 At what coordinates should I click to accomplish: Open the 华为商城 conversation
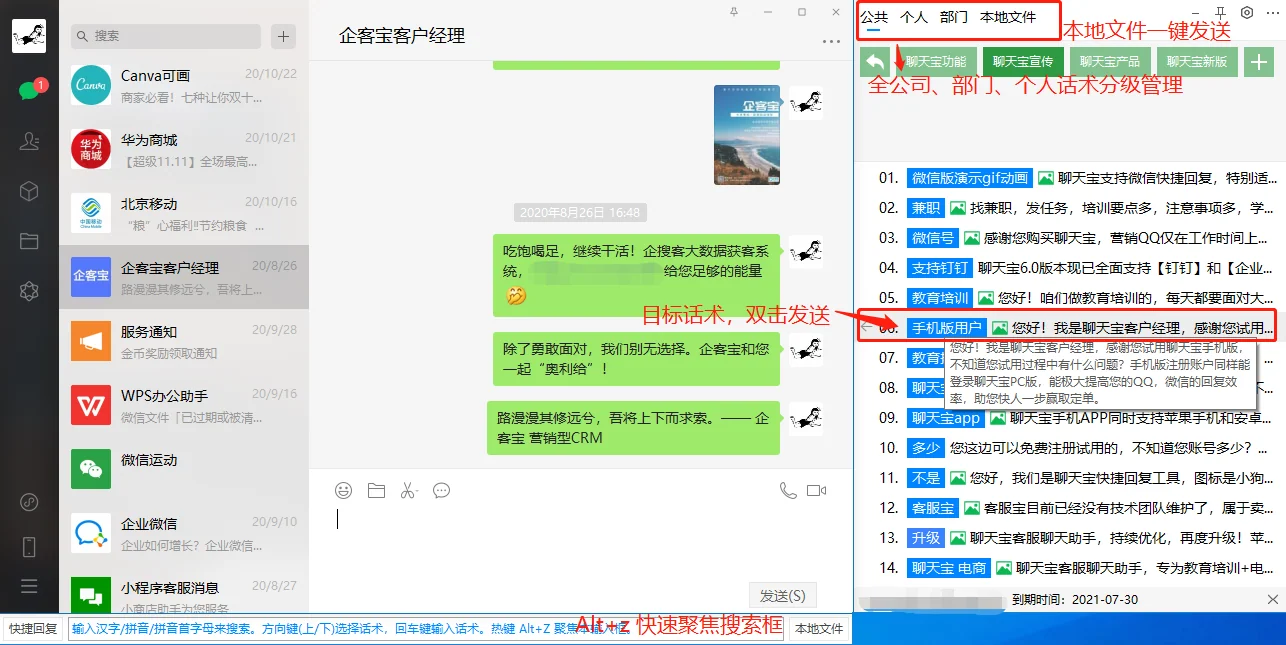point(184,150)
